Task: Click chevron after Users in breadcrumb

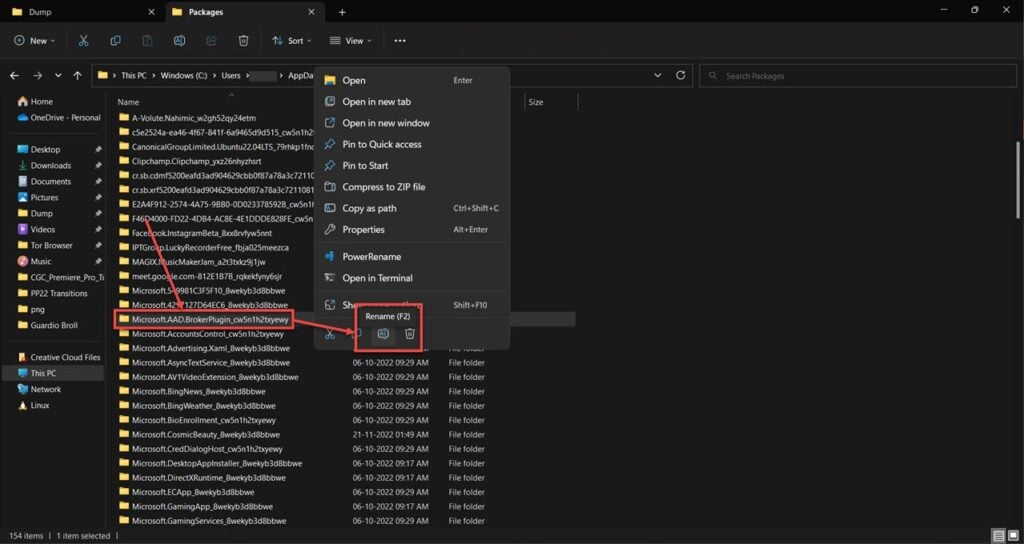Action: click(x=246, y=76)
